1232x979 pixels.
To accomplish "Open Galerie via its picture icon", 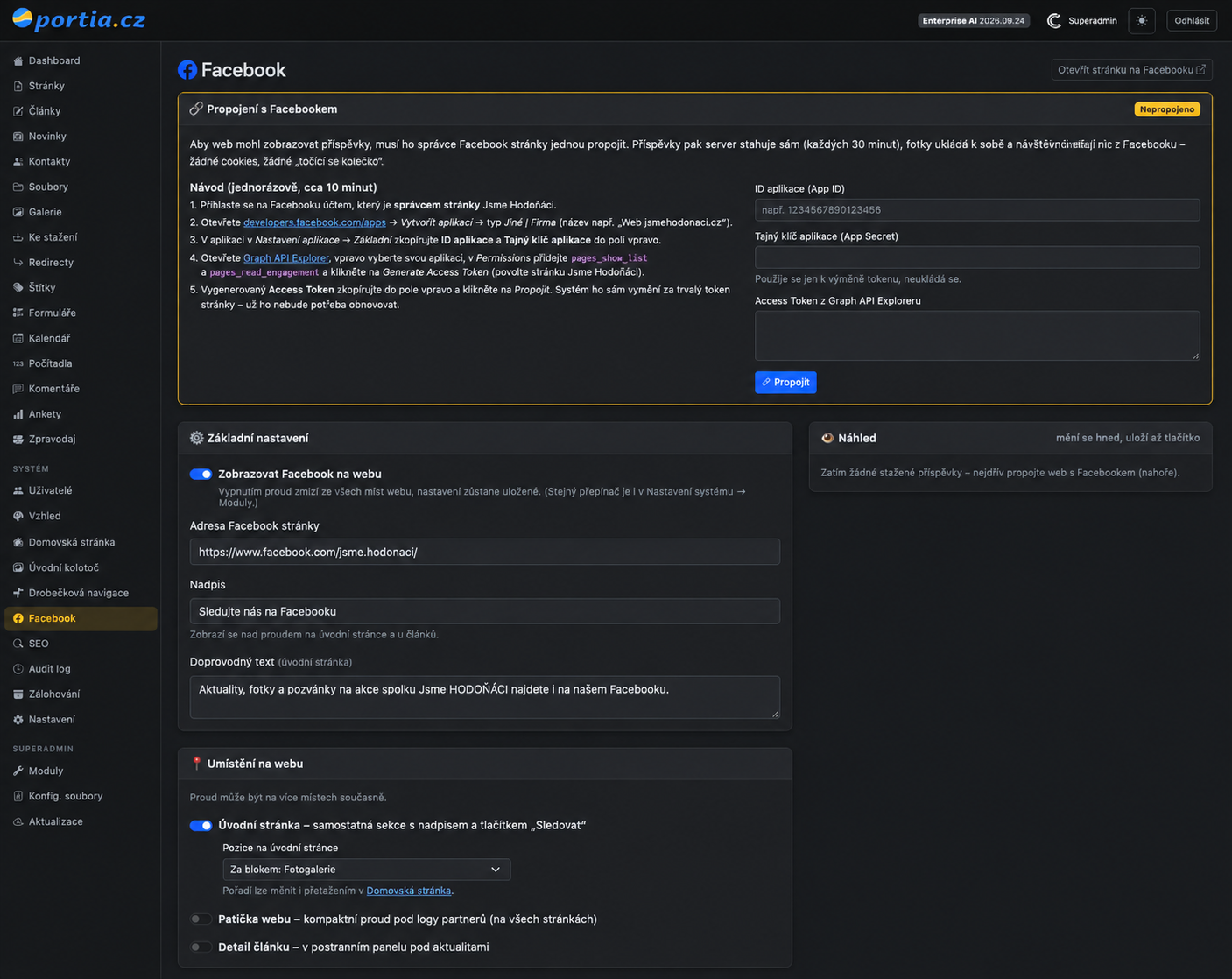I will coord(18,213).
